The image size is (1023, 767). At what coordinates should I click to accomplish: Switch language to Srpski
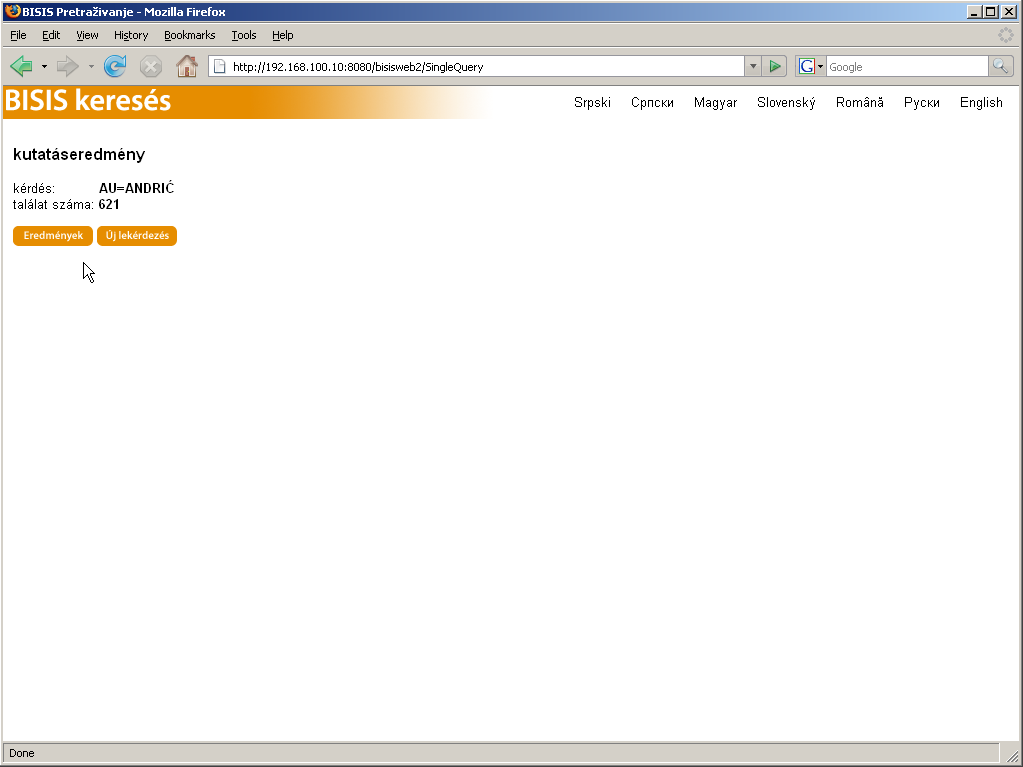pos(592,102)
